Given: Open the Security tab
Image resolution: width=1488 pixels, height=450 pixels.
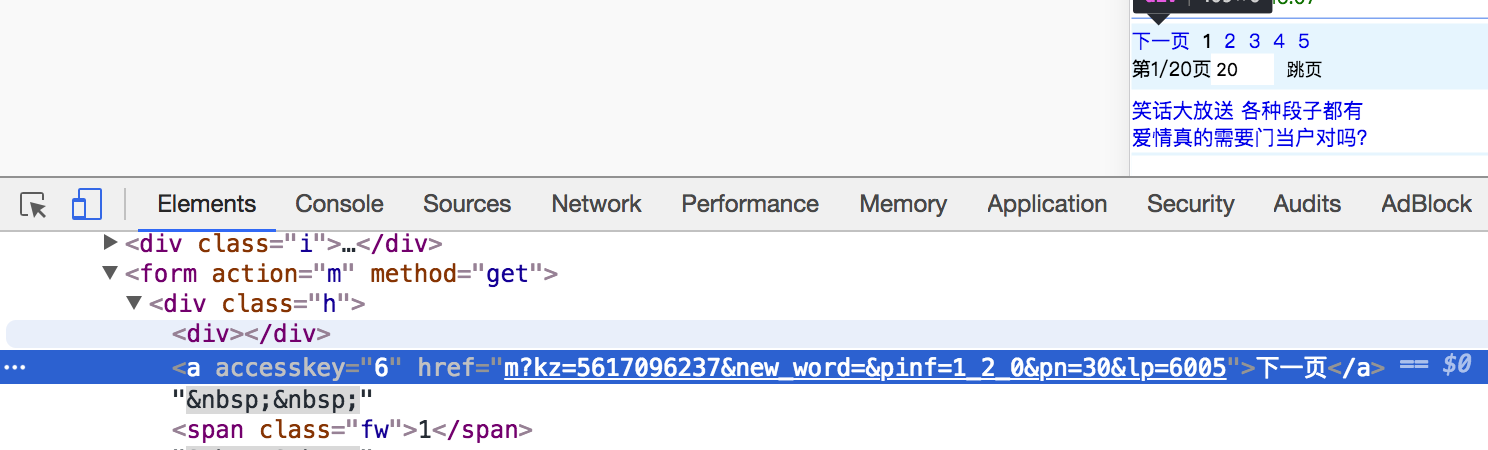Looking at the screenshot, I should pos(1190,204).
